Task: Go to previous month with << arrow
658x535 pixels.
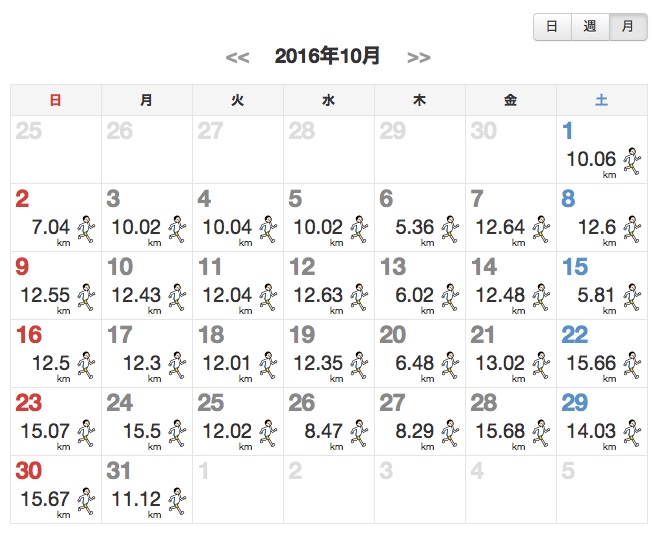Action: click(237, 57)
